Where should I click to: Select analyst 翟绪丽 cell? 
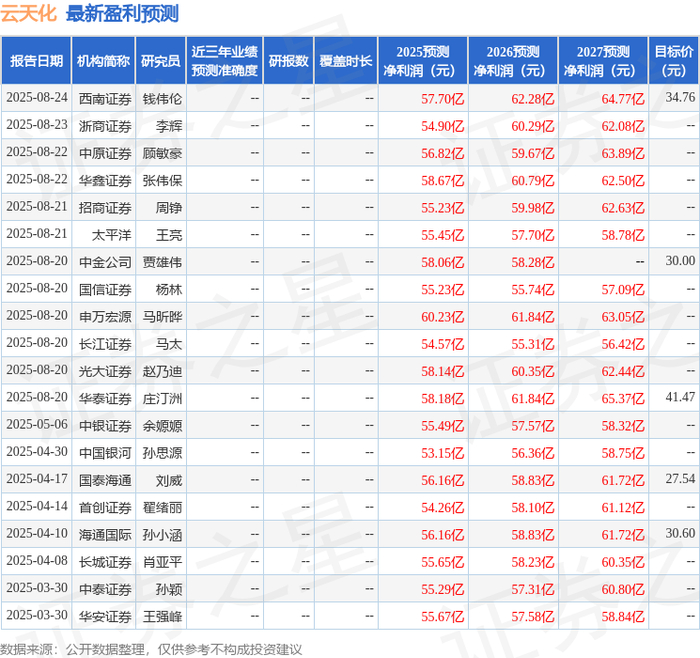162,508
